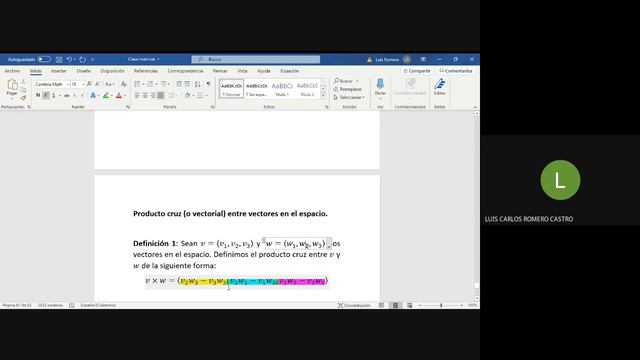
Task: Toggle bold (N) formatting
Action: [38, 96]
